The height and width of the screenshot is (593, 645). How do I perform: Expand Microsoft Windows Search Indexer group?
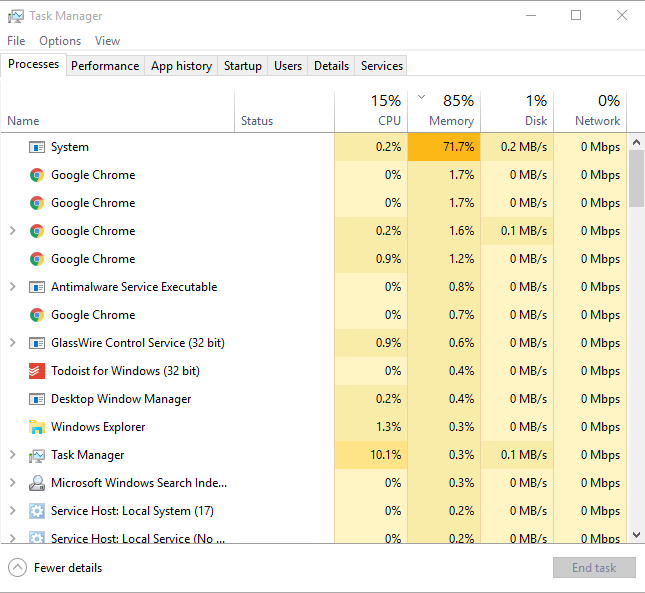pos(12,483)
